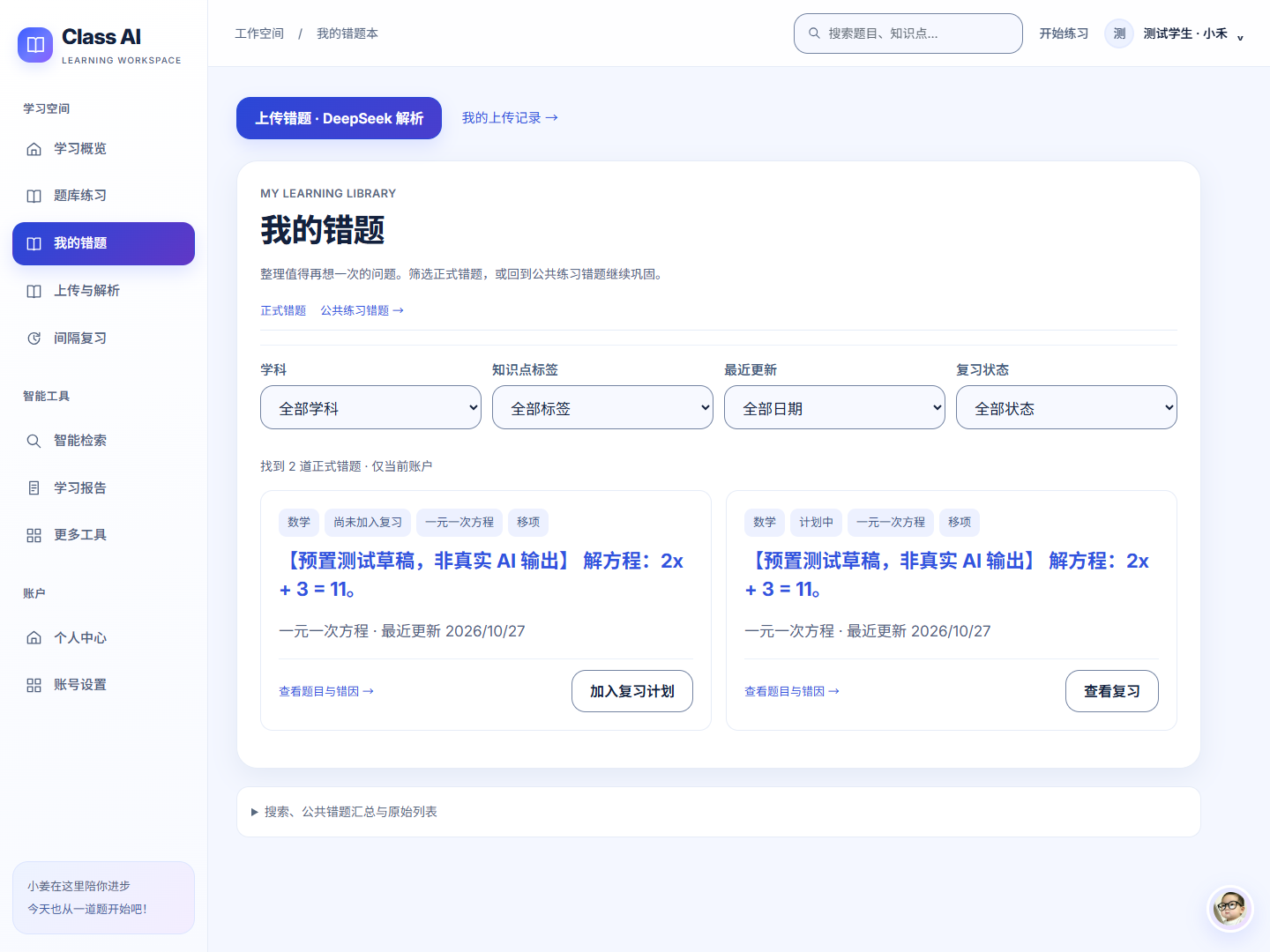This screenshot has height=952, width=1270.
Task: Click the Class AI book logo icon
Action: (35, 44)
